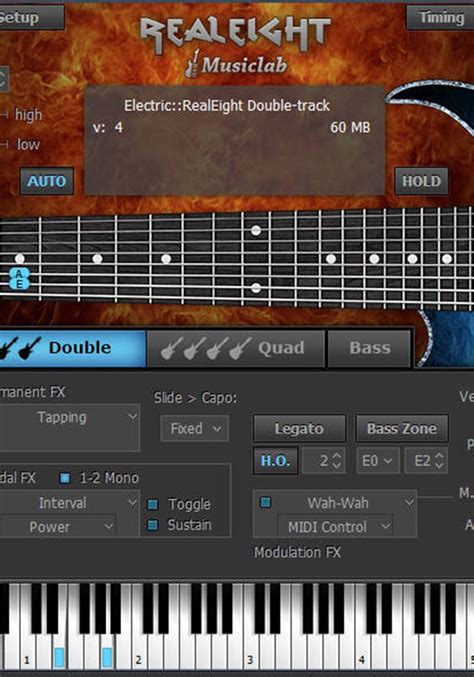The width and height of the screenshot is (474, 677).
Task: Click the Musiclab guitar logo icon
Action: coord(194,64)
